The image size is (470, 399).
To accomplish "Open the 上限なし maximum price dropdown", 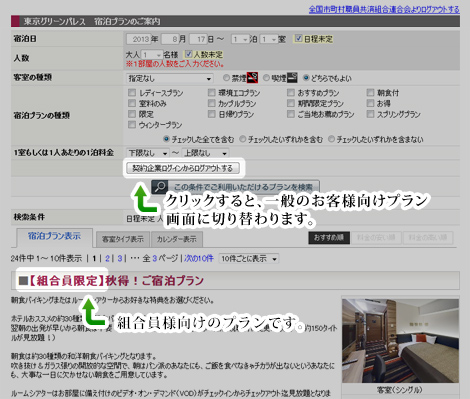I will (205, 153).
